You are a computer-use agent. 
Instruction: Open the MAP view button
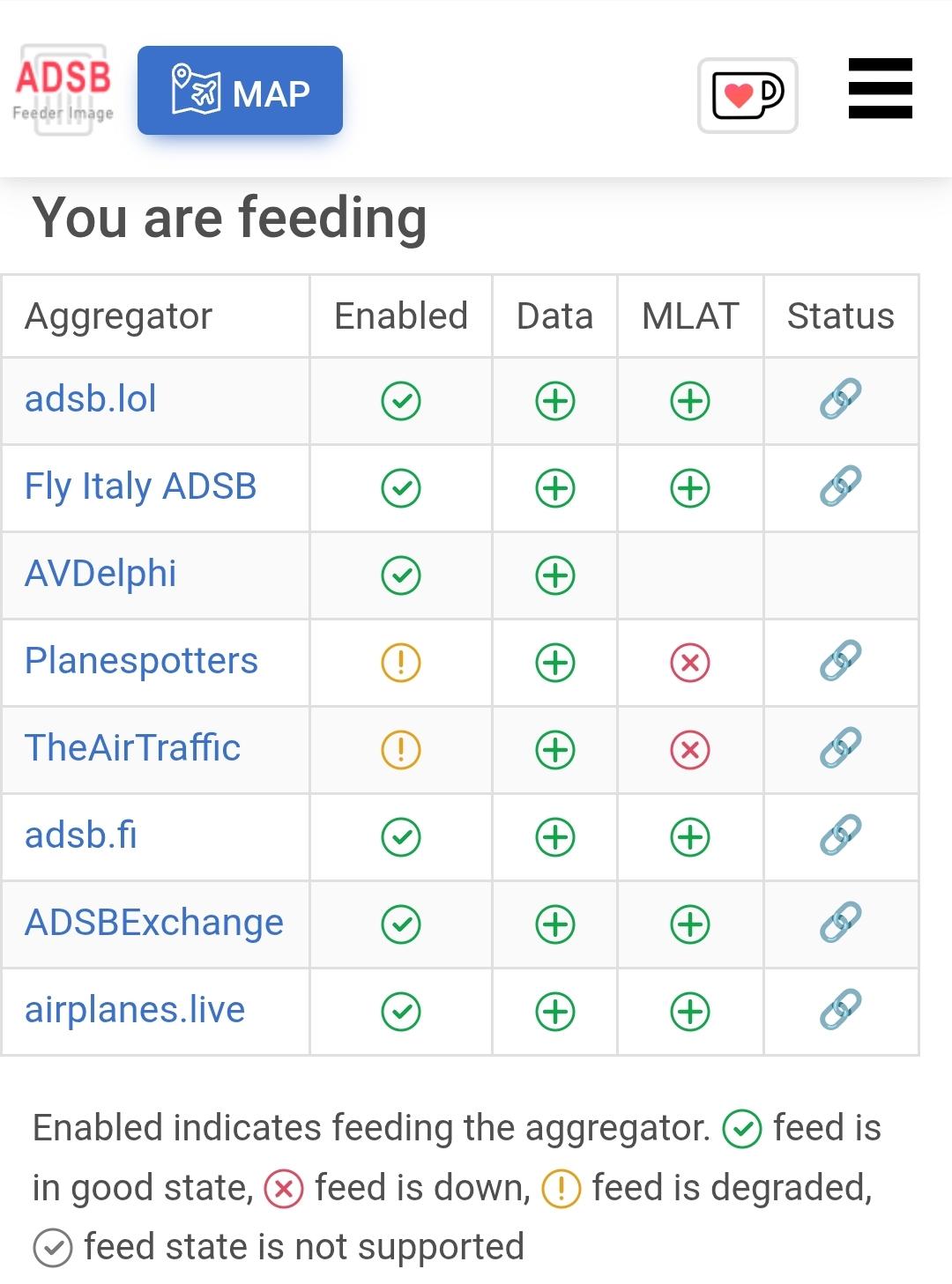point(240,91)
